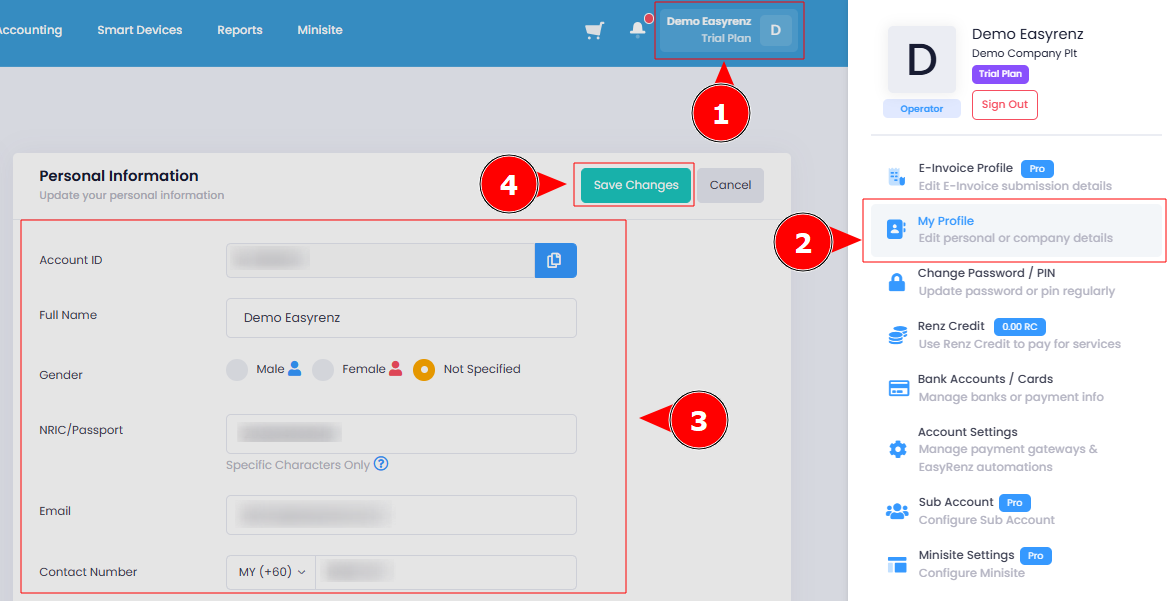Click the NRIC/Passport help question mark icon
This screenshot has width=1176, height=601.
pyautogui.click(x=381, y=464)
